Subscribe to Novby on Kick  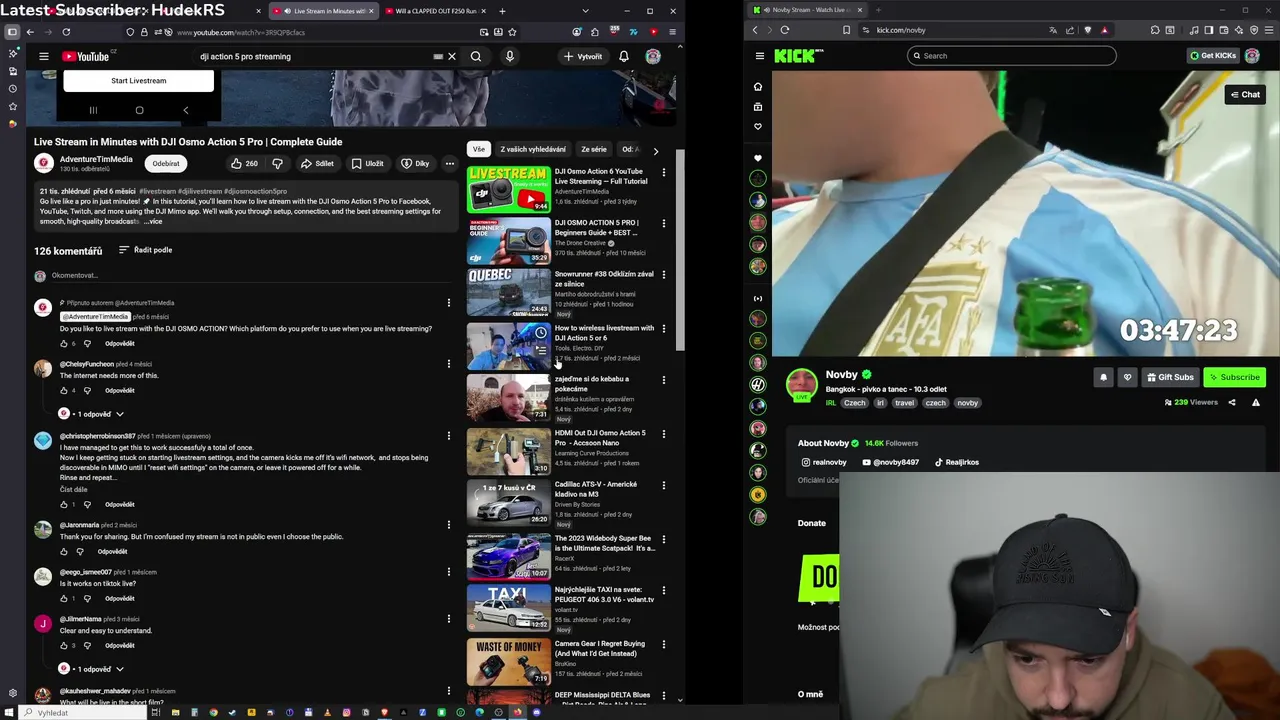[x=1234, y=377]
